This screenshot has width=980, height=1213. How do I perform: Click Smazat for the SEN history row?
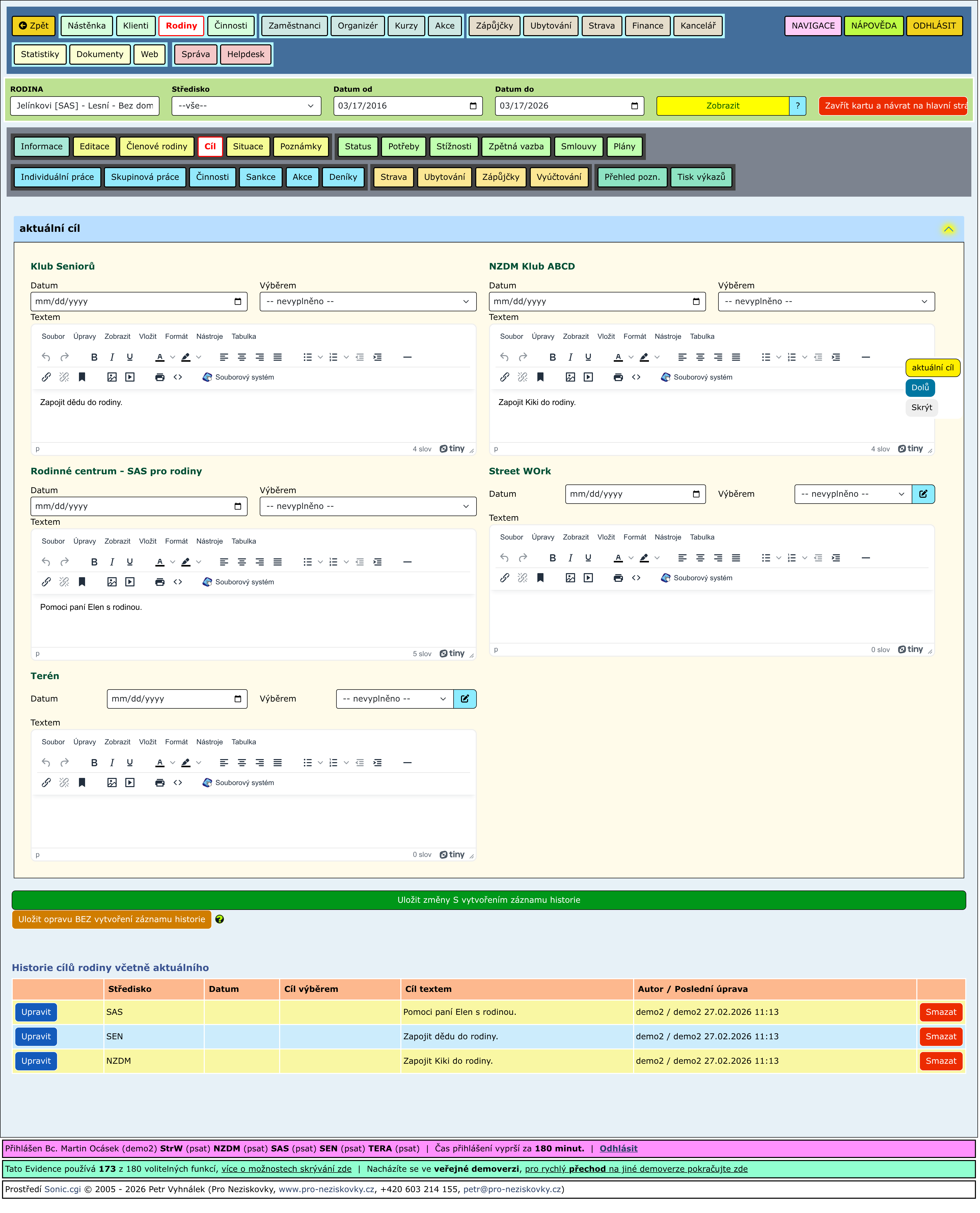941,1037
